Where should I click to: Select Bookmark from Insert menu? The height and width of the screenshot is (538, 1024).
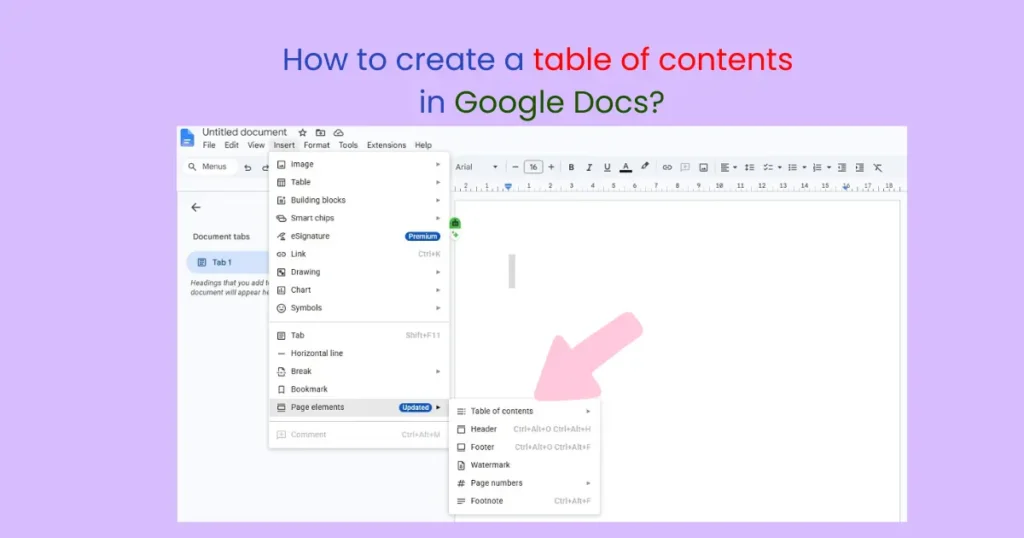(x=359, y=389)
